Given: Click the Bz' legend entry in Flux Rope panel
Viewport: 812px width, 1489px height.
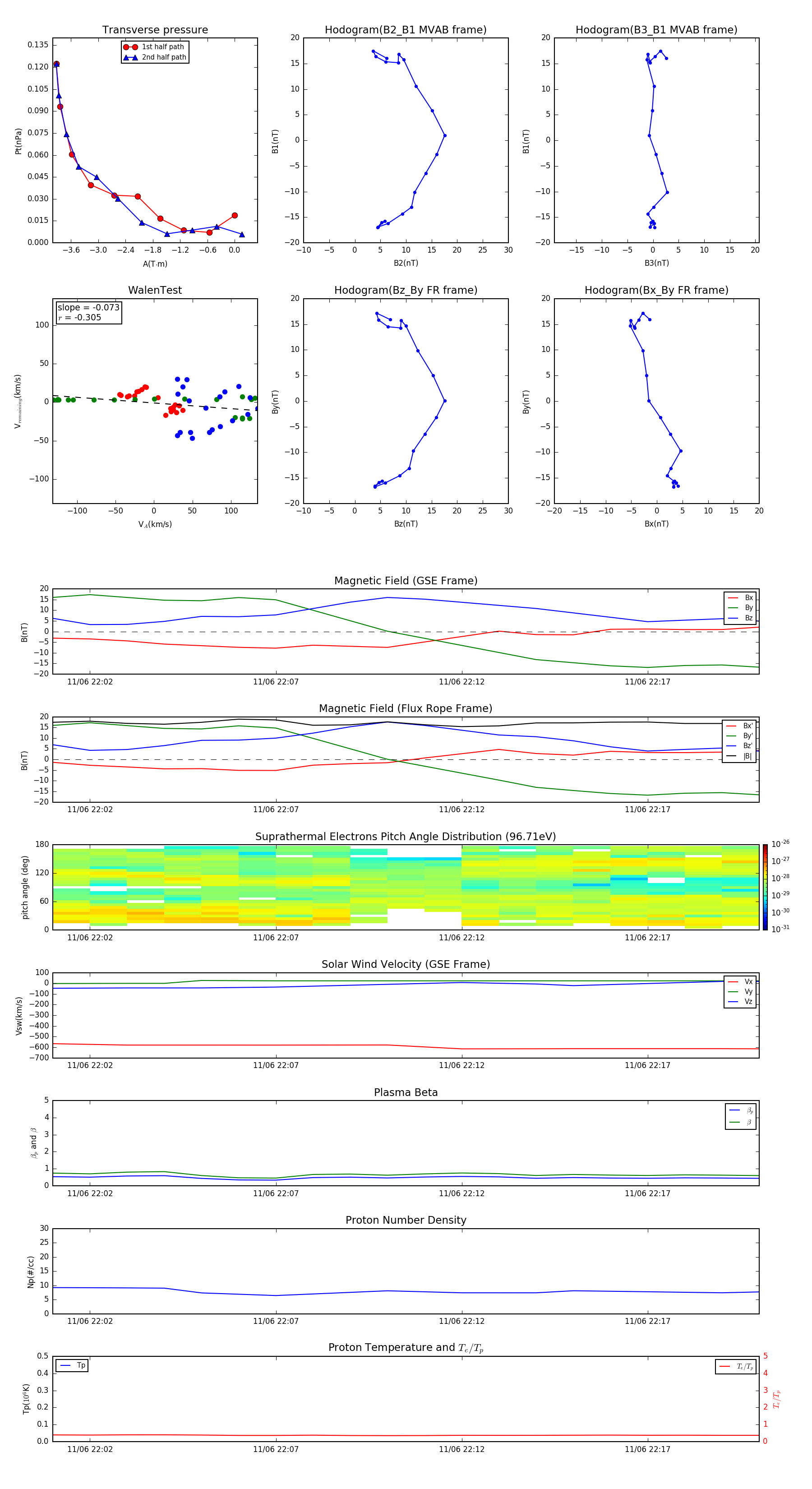Looking at the screenshot, I should click(740, 746).
